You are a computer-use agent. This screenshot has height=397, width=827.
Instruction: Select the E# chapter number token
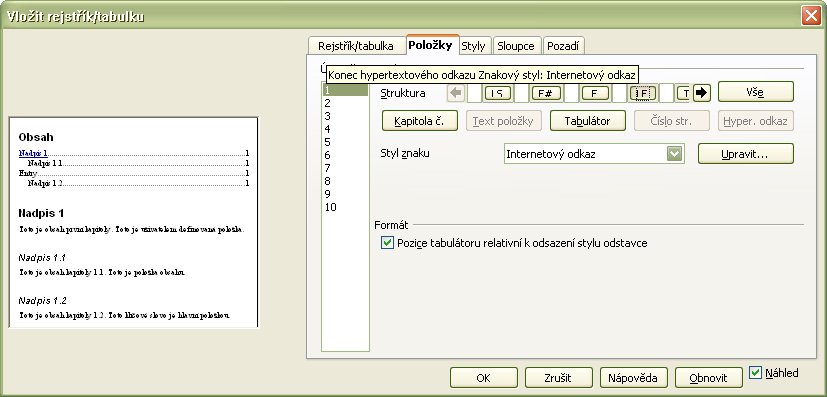[546, 93]
